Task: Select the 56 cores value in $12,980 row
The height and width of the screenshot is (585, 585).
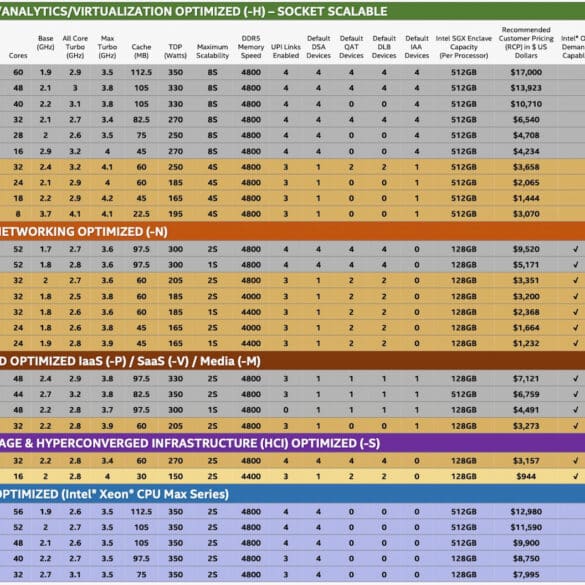Action: pyautogui.click(x=18, y=512)
